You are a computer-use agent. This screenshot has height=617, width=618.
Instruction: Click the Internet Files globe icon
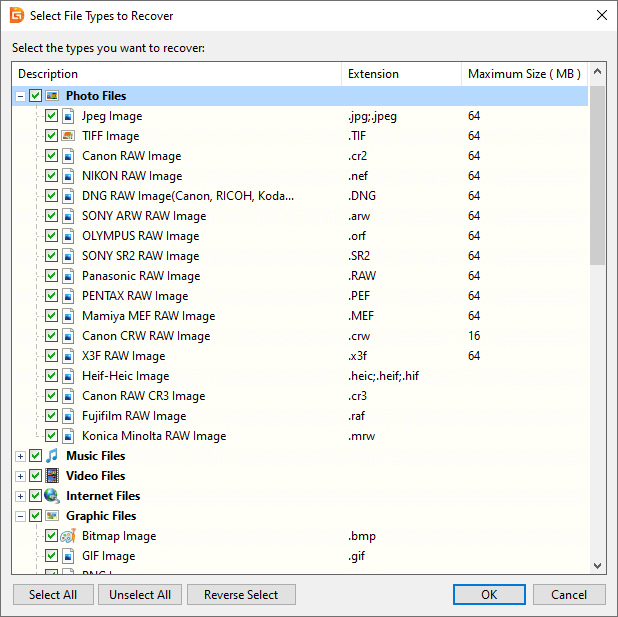(x=52, y=496)
